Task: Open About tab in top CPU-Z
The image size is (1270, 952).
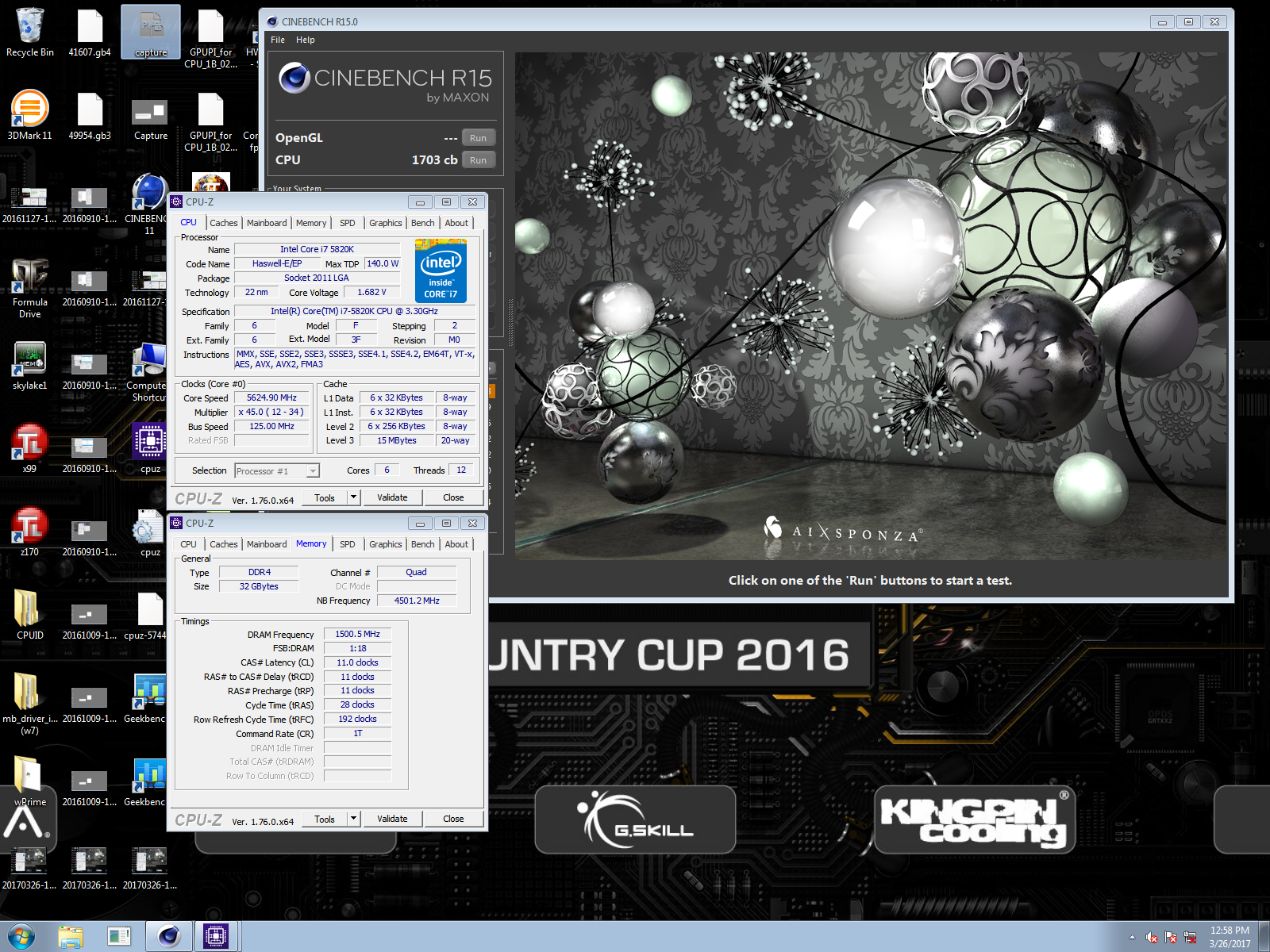Action: 456,223
